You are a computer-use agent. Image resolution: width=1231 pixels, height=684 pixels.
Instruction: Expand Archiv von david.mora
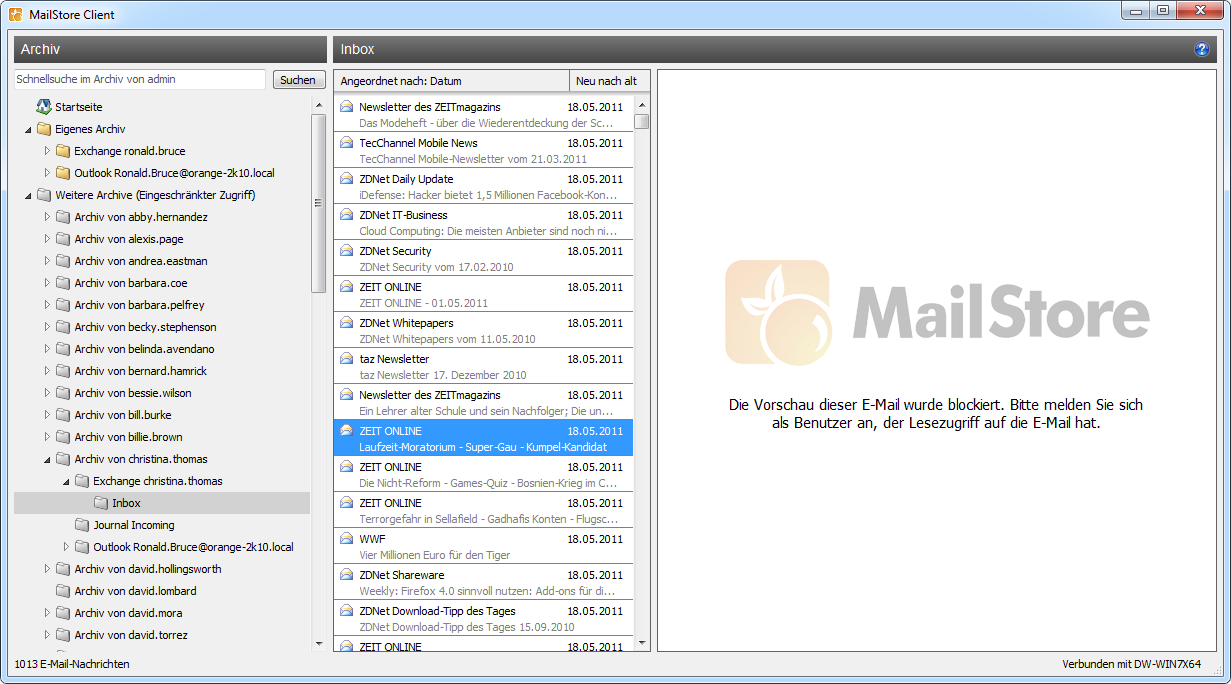(x=47, y=613)
